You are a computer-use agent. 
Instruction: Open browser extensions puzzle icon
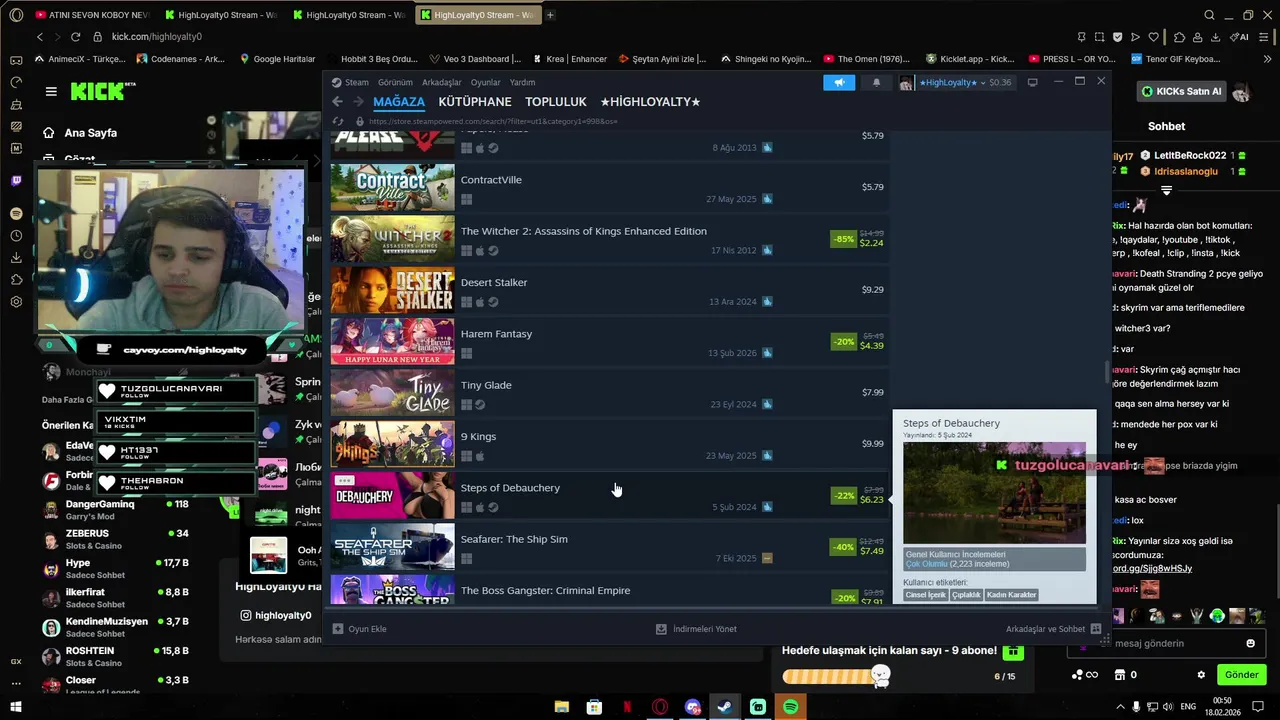coord(1180,37)
